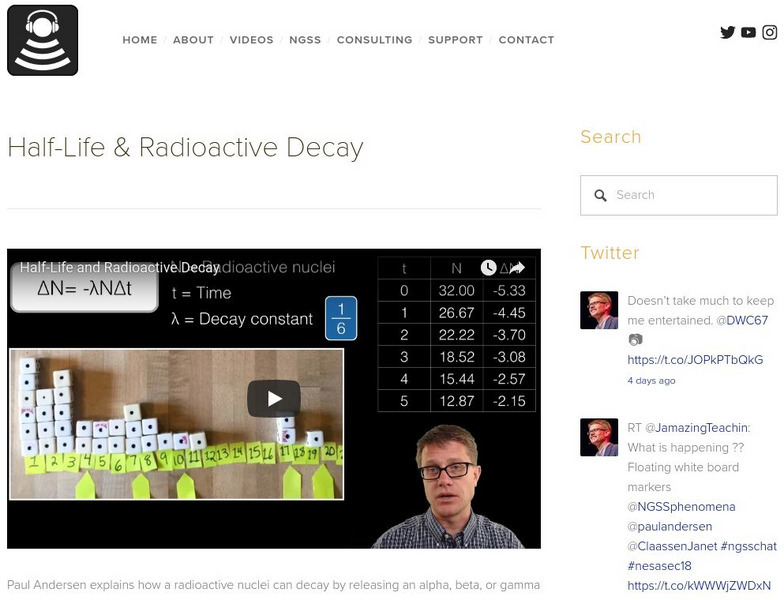Image resolution: width=784 pixels, height=600 pixels.
Task: Open the About menu item
Action: [193, 40]
